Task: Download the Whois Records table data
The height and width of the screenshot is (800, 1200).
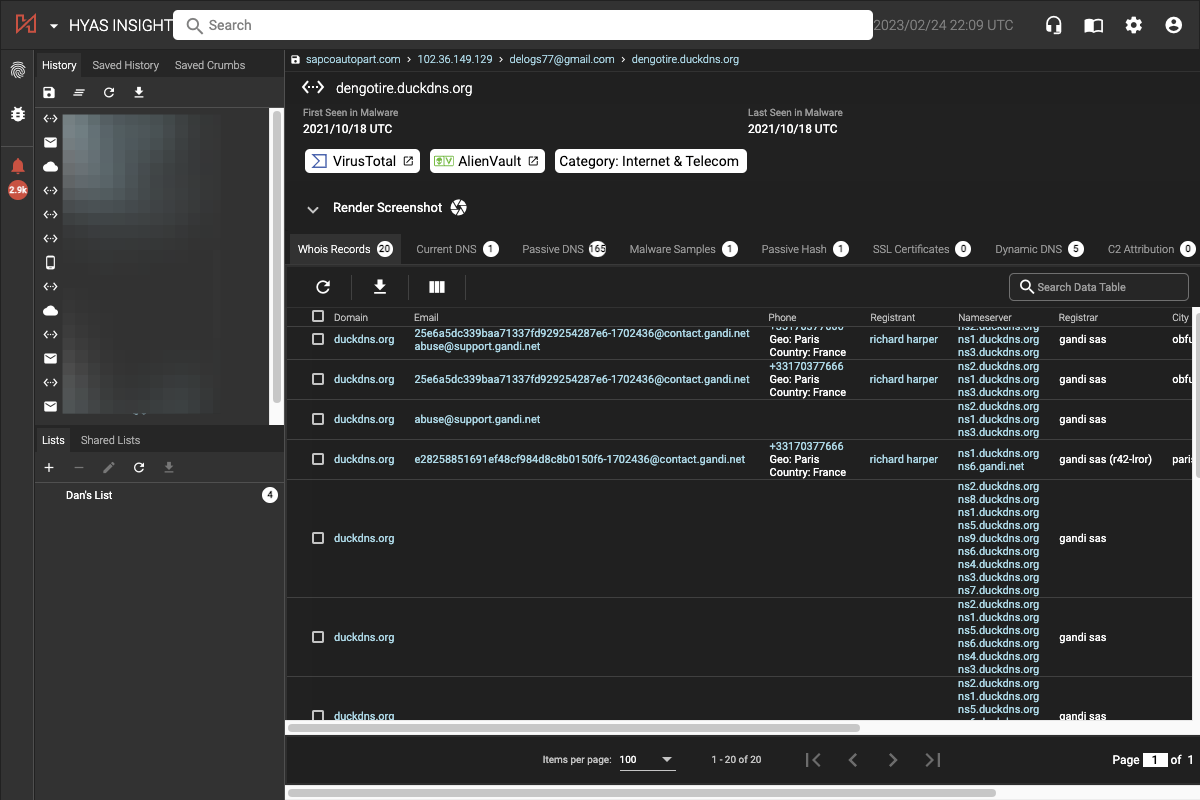Action: pos(380,287)
